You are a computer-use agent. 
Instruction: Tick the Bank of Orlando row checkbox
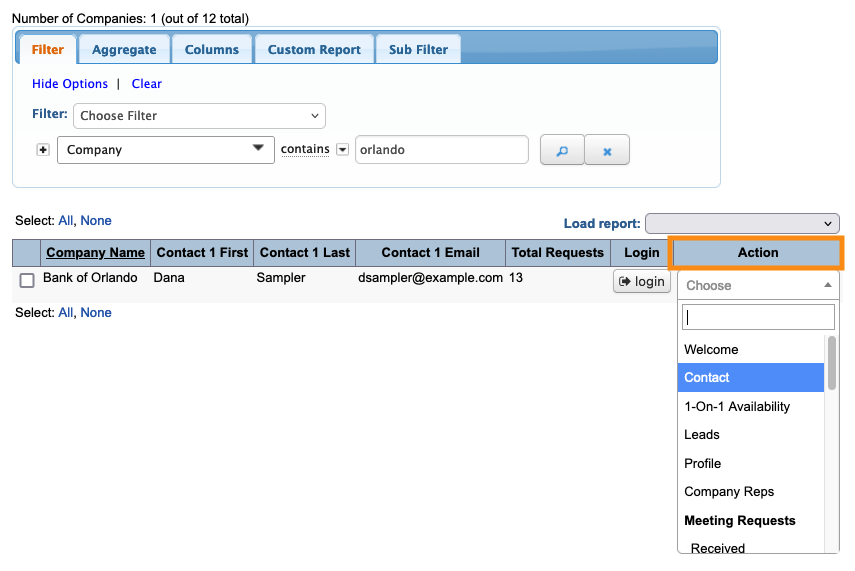(x=27, y=280)
